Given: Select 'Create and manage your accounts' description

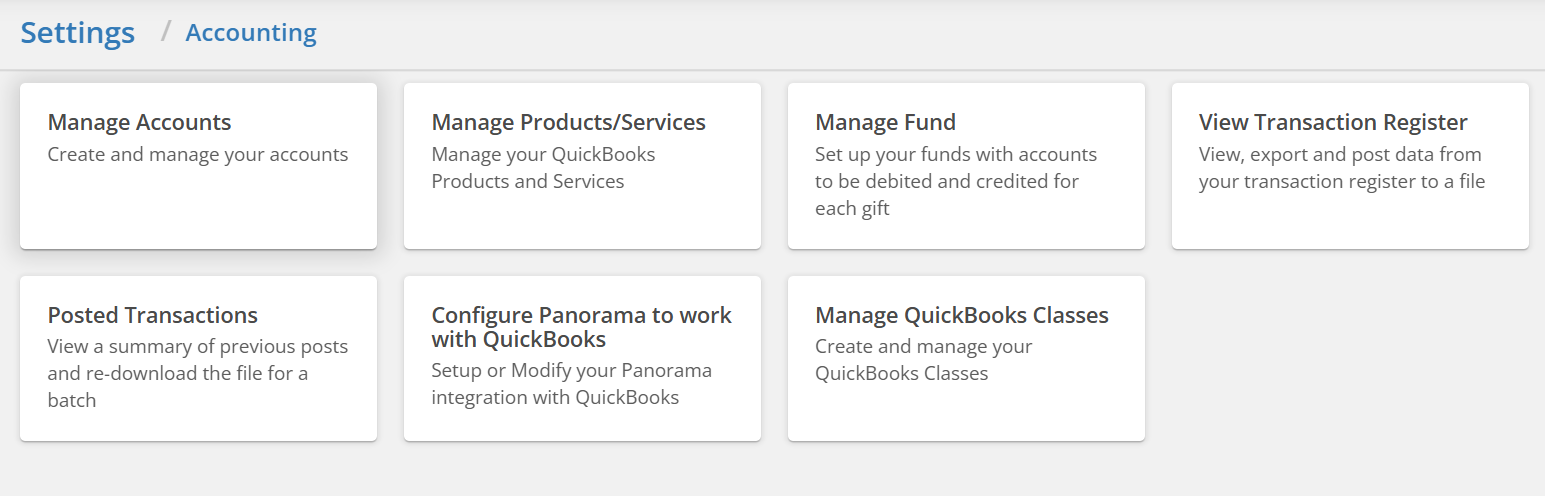Looking at the screenshot, I should 198,155.
